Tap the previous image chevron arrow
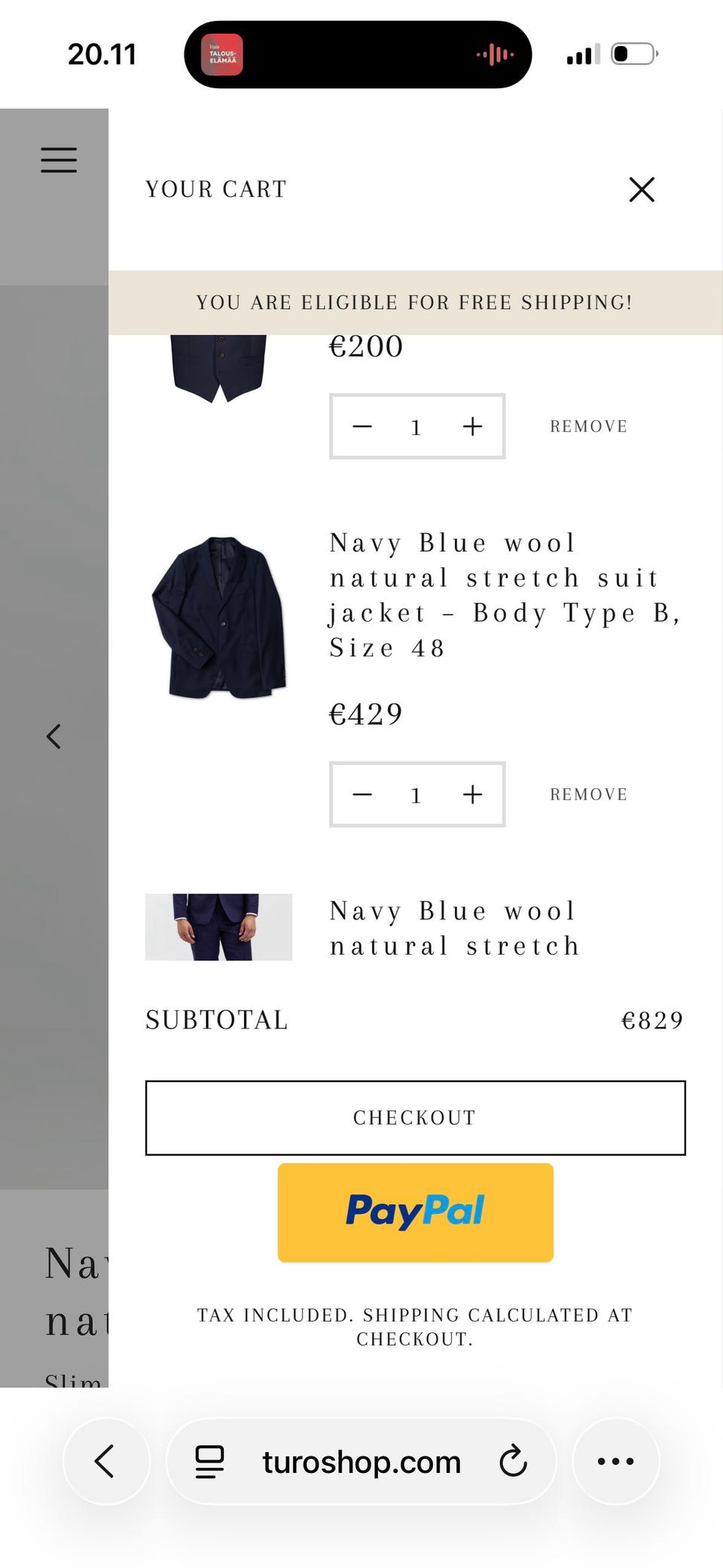Viewport: 723px width, 1568px height. click(x=53, y=736)
